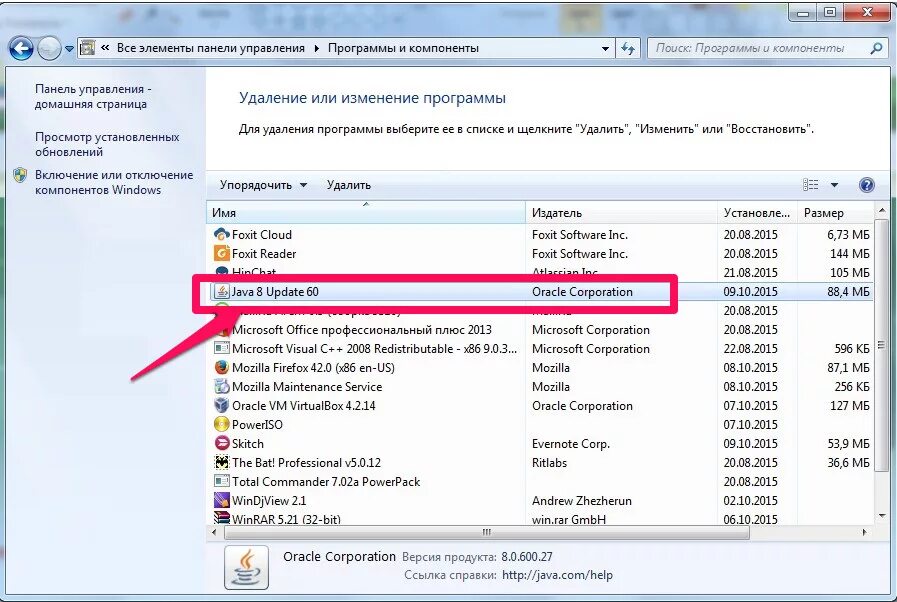897x602 pixels.
Task: Sort by the Имя column header
Action: [366, 213]
